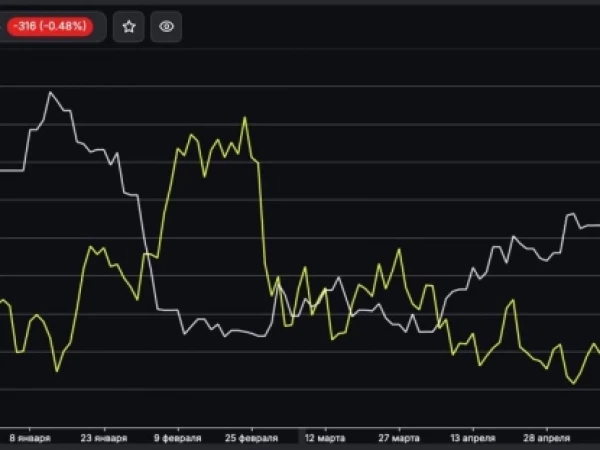Select the 23 января date label
Image resolution: width=600 pixels, height=450 pixels.
(x=104, y=438)
